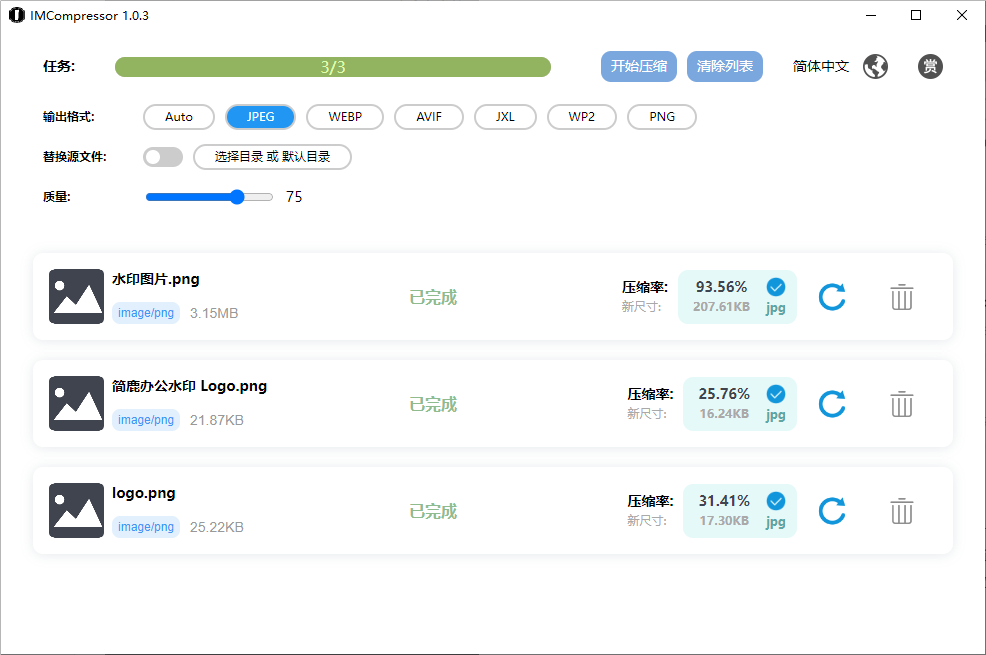
Task: Click 开始压缩 start compression button
Action: (x=639, y=67)
